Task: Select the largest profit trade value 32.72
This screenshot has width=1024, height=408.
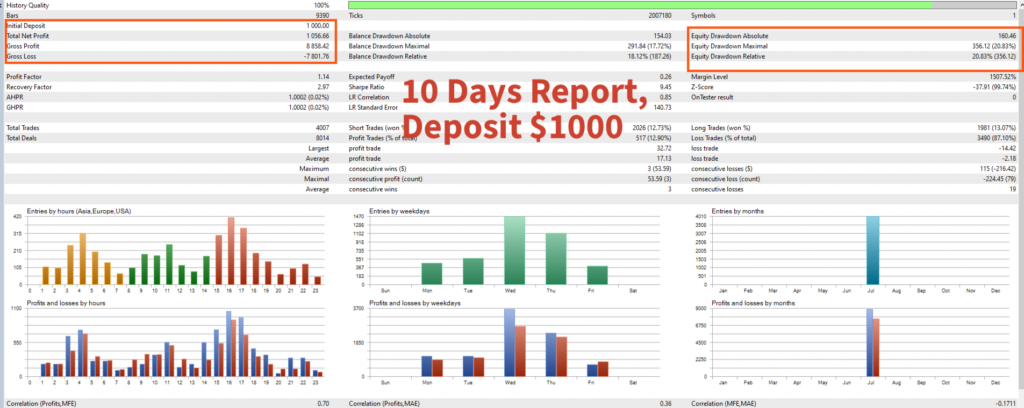Action: click(664, 149)
